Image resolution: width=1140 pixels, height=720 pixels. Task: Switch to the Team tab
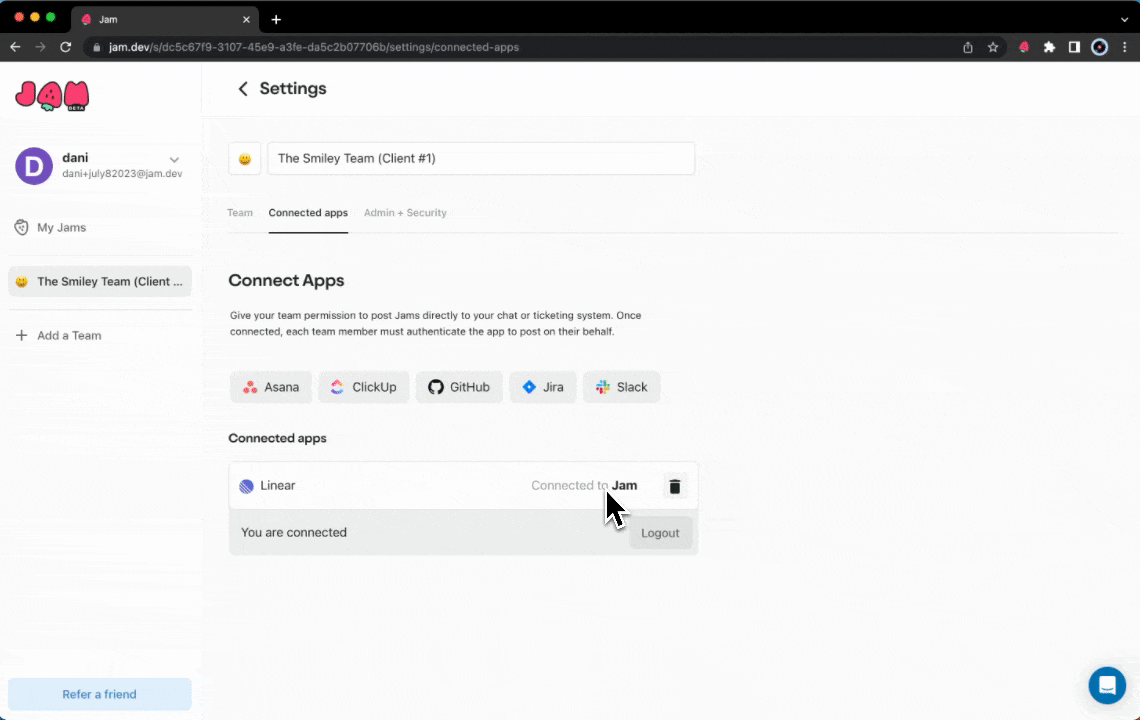point(240,213)
